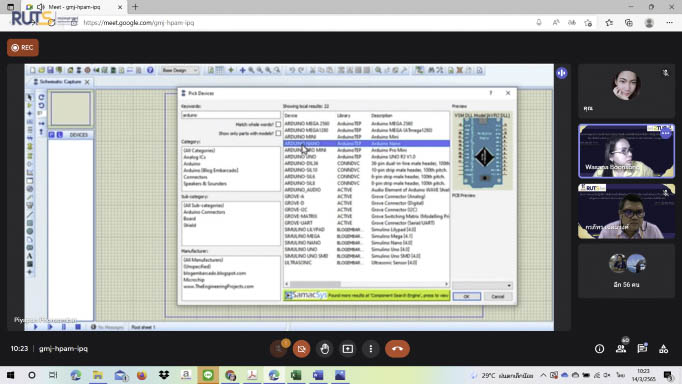Click the simulation Play button

(36, 327)
